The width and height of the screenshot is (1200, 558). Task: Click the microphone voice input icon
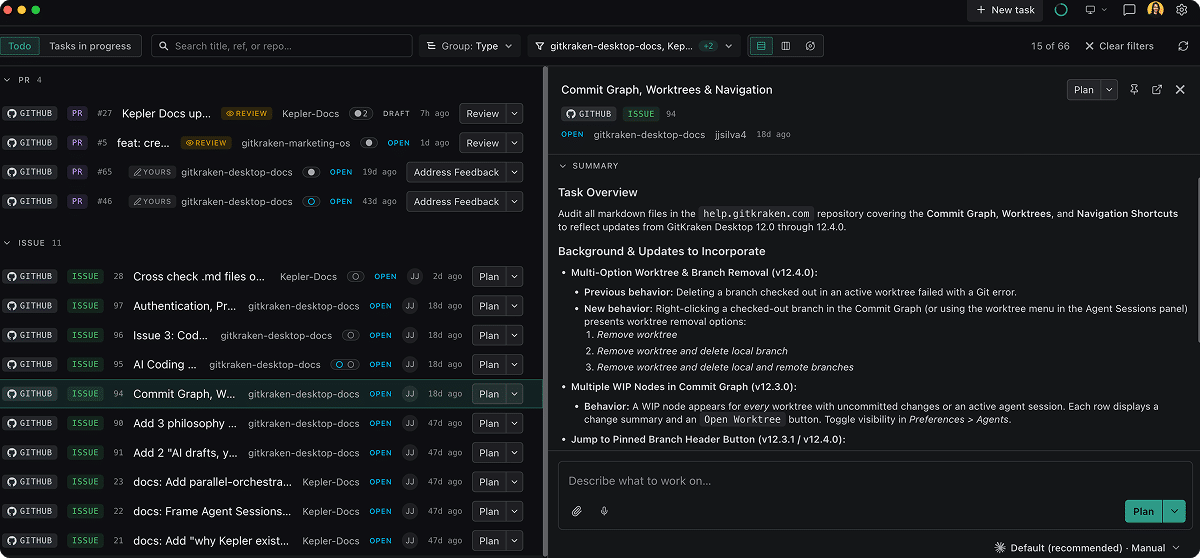tap(604, 511)
